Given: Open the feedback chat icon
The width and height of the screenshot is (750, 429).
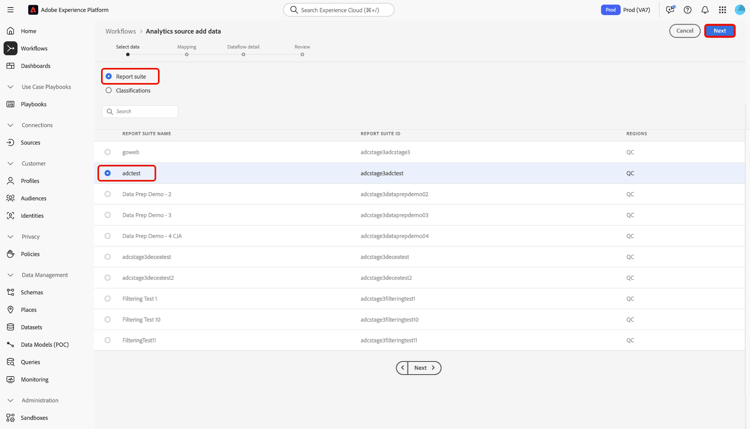Looking at the screenshot, I should click(670, 10).
